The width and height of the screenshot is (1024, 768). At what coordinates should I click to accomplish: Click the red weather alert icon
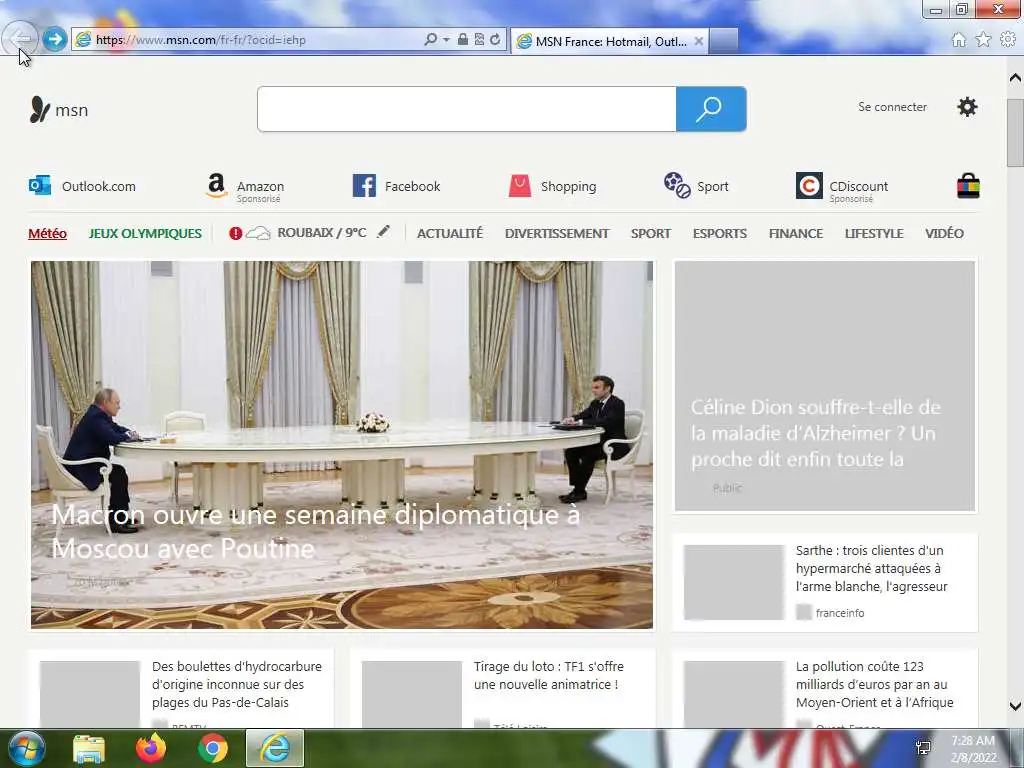tap(235, 233)
